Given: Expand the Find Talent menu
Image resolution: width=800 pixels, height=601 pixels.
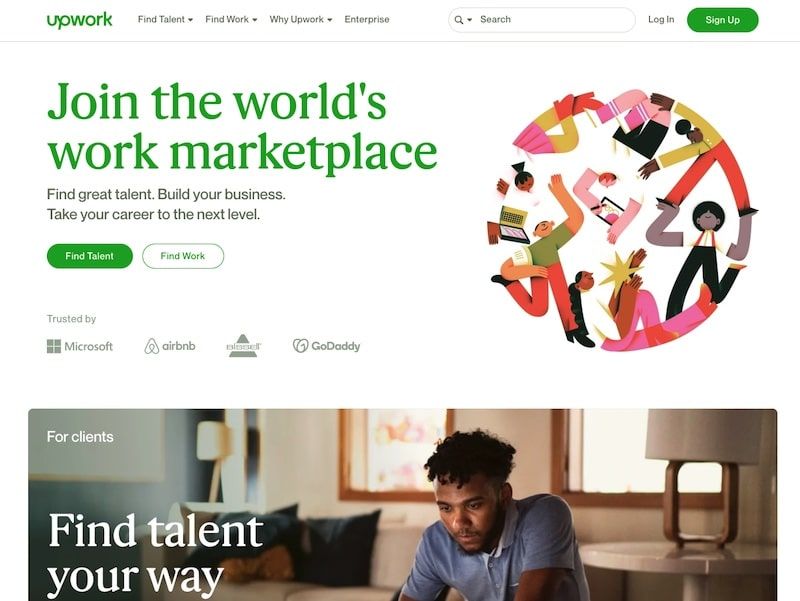Looking at the screenshot, I should (165, 19).
